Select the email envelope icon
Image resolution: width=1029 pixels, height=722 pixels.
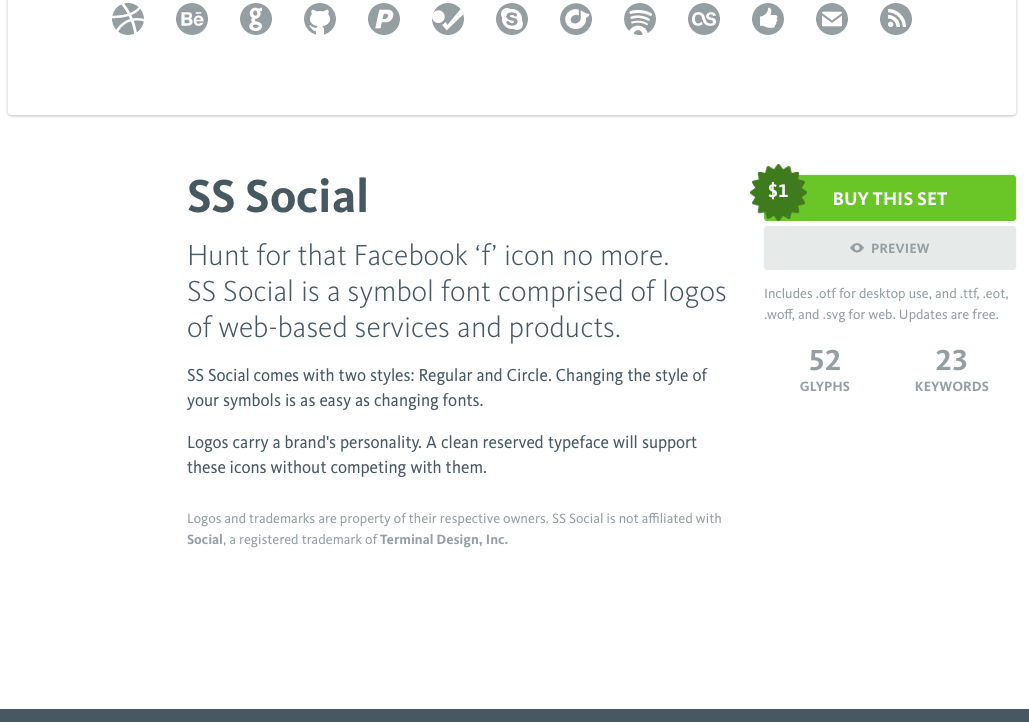click(832, 19)
